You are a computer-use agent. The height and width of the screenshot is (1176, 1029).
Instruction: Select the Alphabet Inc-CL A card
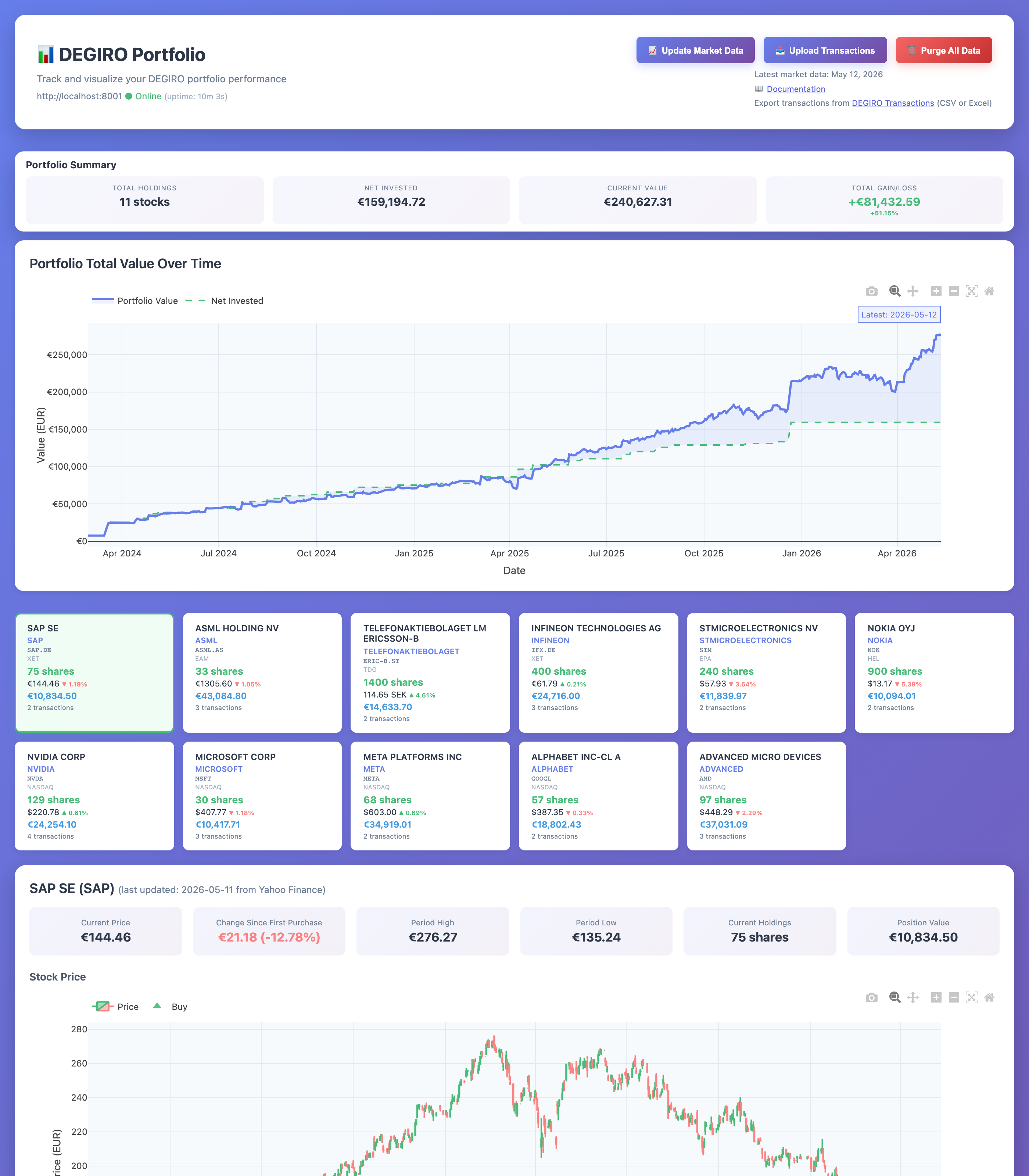(x=598, y=796)
